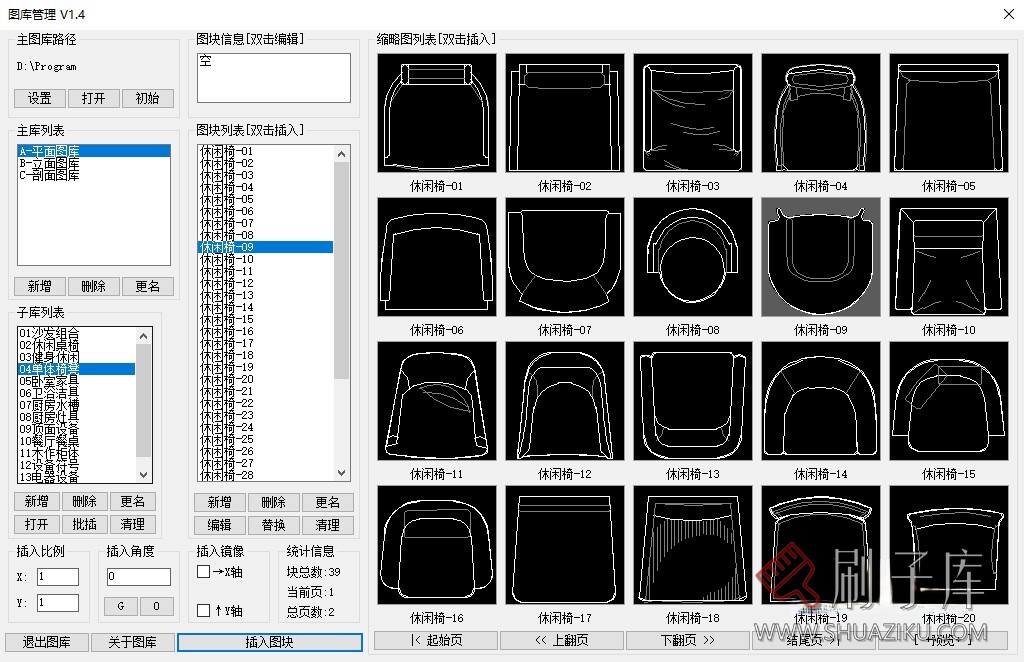Click the 插入角度 angle input field
This screenshot has height=662, width=1024.
point(138,576)
